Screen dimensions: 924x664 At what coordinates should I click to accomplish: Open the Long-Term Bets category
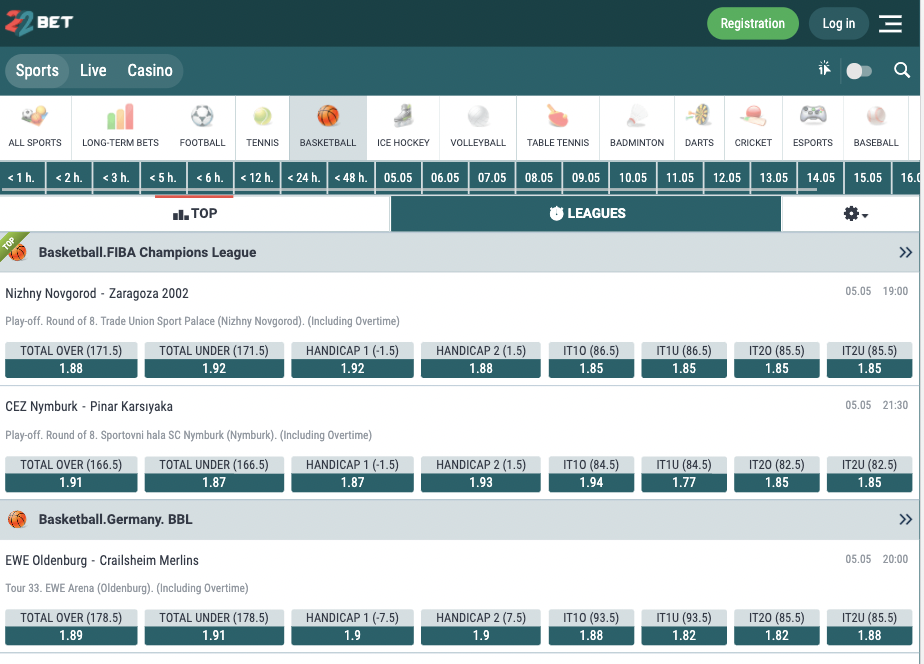(120, 127)
